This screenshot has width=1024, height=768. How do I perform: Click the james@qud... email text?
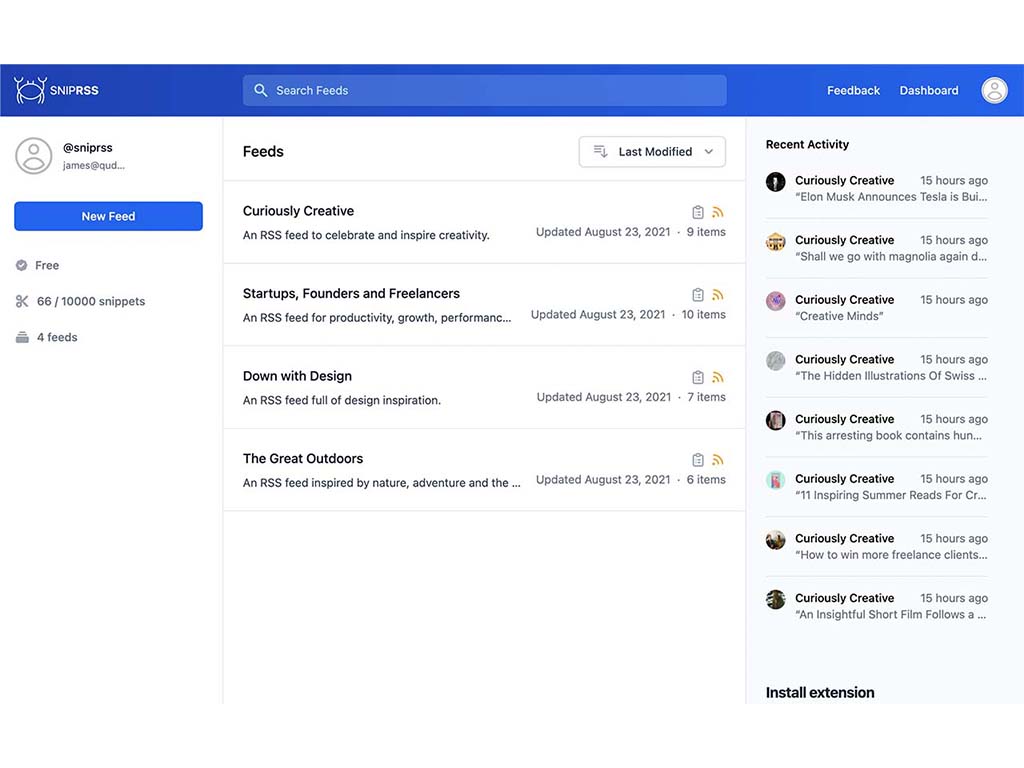pyautogui.click(x=93, y=165)
